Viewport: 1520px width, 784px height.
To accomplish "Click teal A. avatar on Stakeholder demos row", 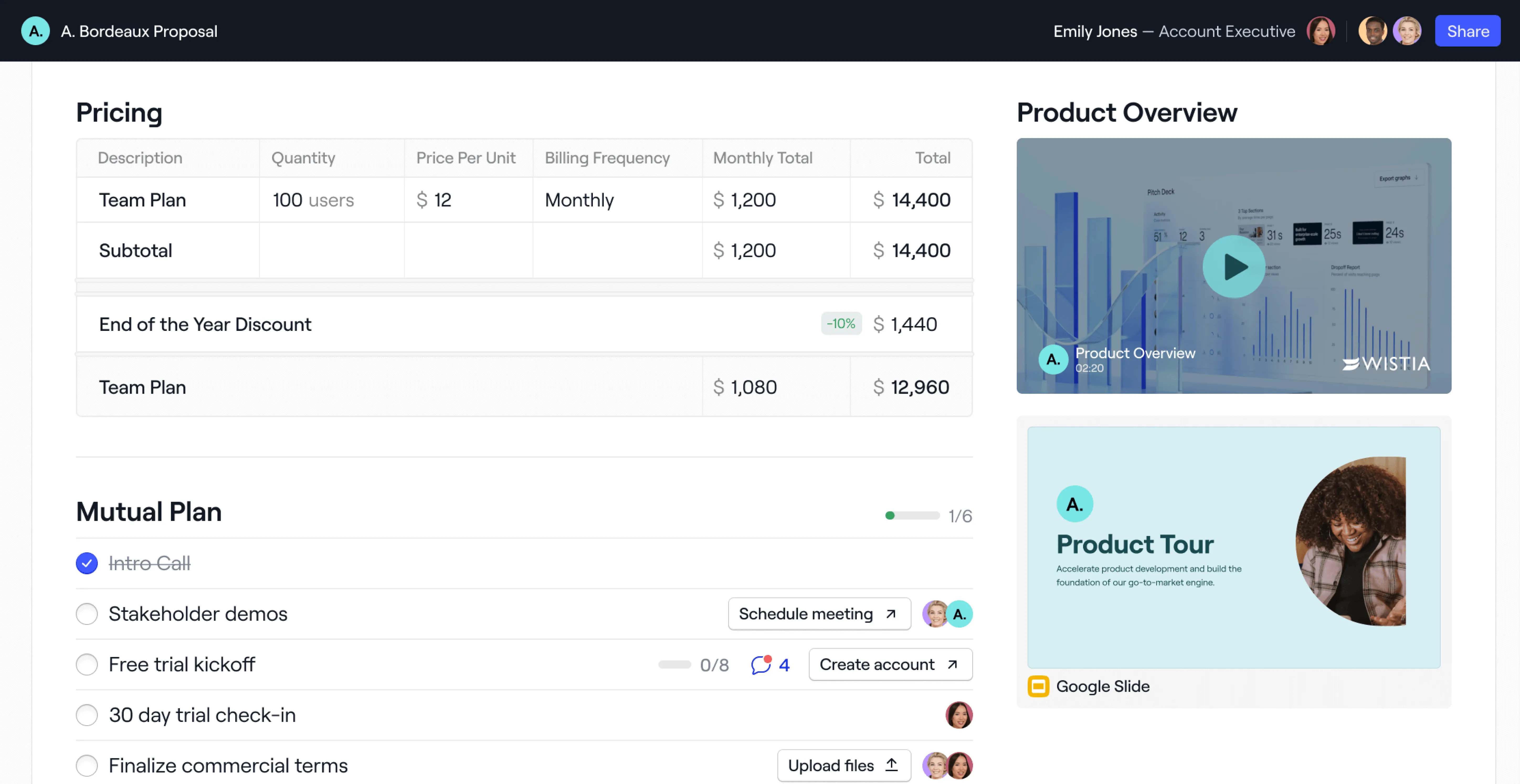I will coord(960,614).
